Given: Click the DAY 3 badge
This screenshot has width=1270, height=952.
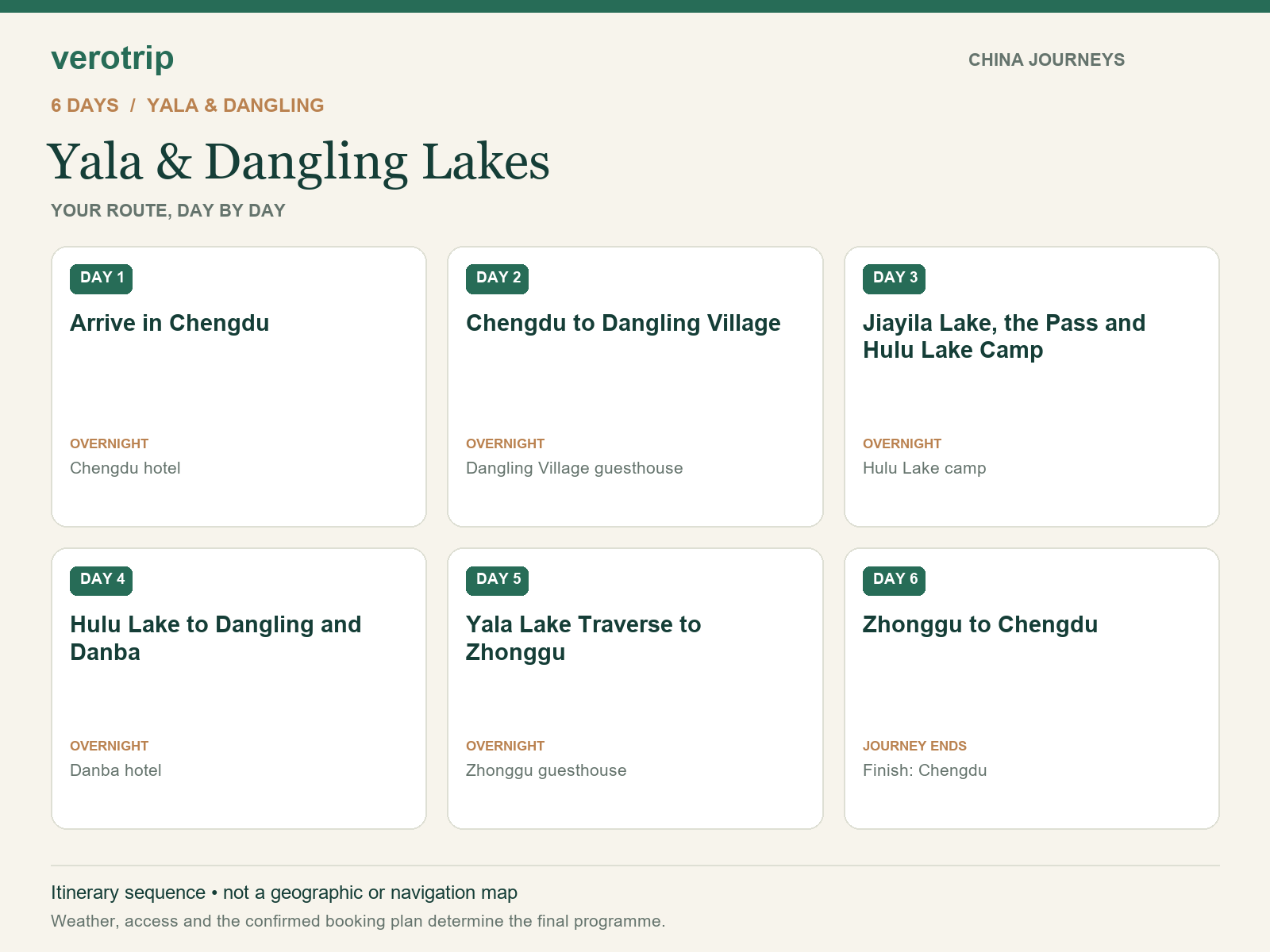Looking at the screenshot, I should [x=895, y=278].
